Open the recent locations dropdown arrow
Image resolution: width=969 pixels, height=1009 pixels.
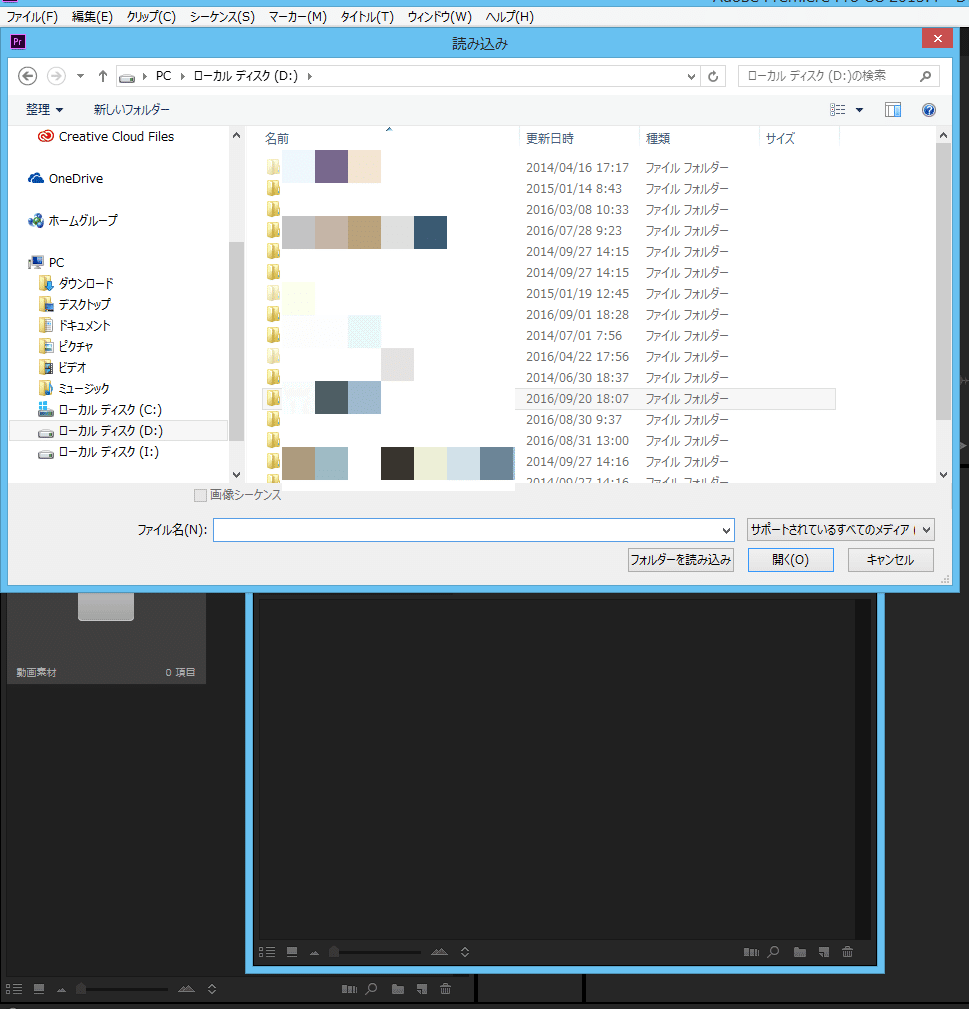click(80, 76)
